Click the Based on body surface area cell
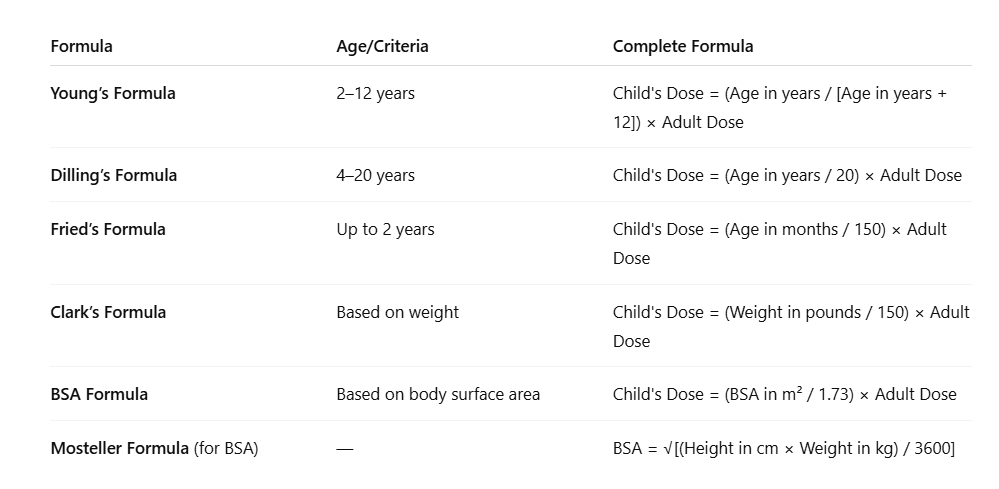The height and width of the screenshot is (489, 999). point(438,394)
